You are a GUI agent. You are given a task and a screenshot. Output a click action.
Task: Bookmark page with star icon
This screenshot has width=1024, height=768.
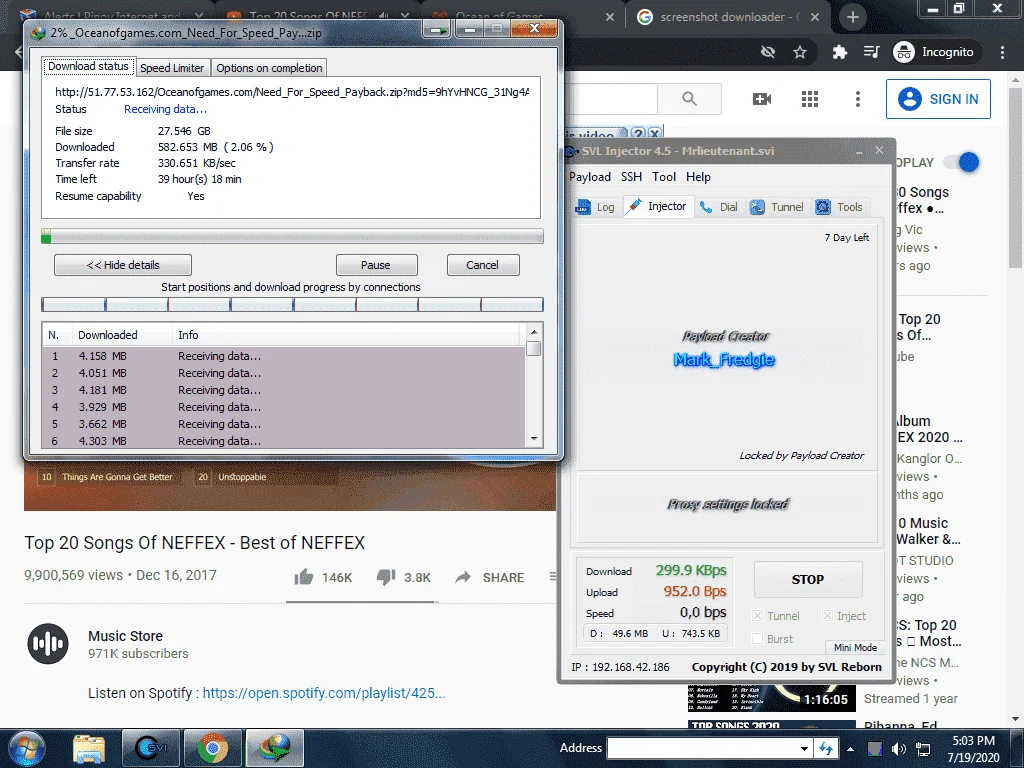[800, 52]
